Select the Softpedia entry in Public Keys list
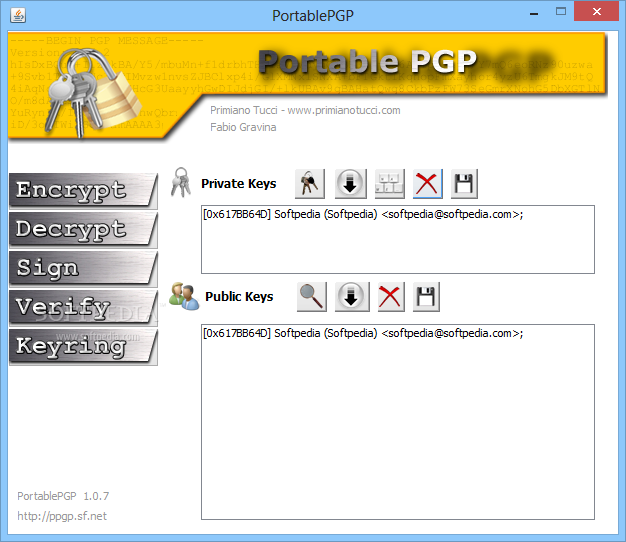This screenshot has width=626, height=542. [363, 333]
